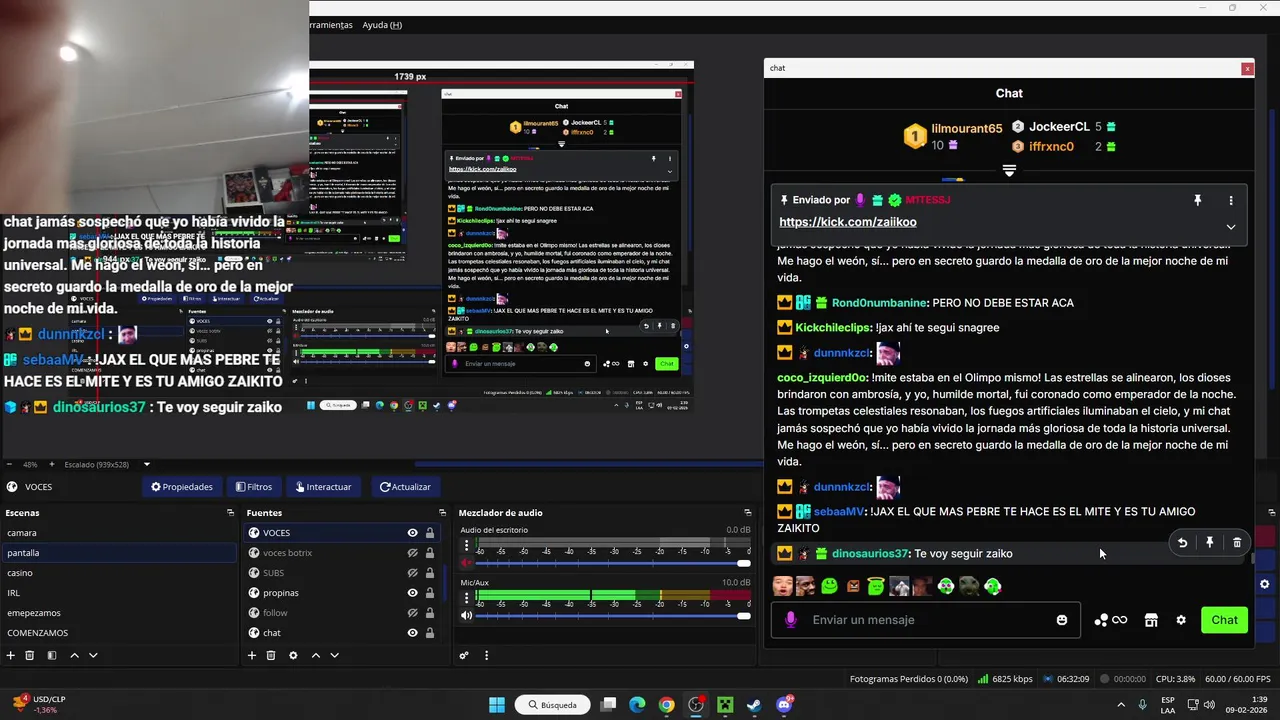Move the selected source up

[x=316, y=655]
